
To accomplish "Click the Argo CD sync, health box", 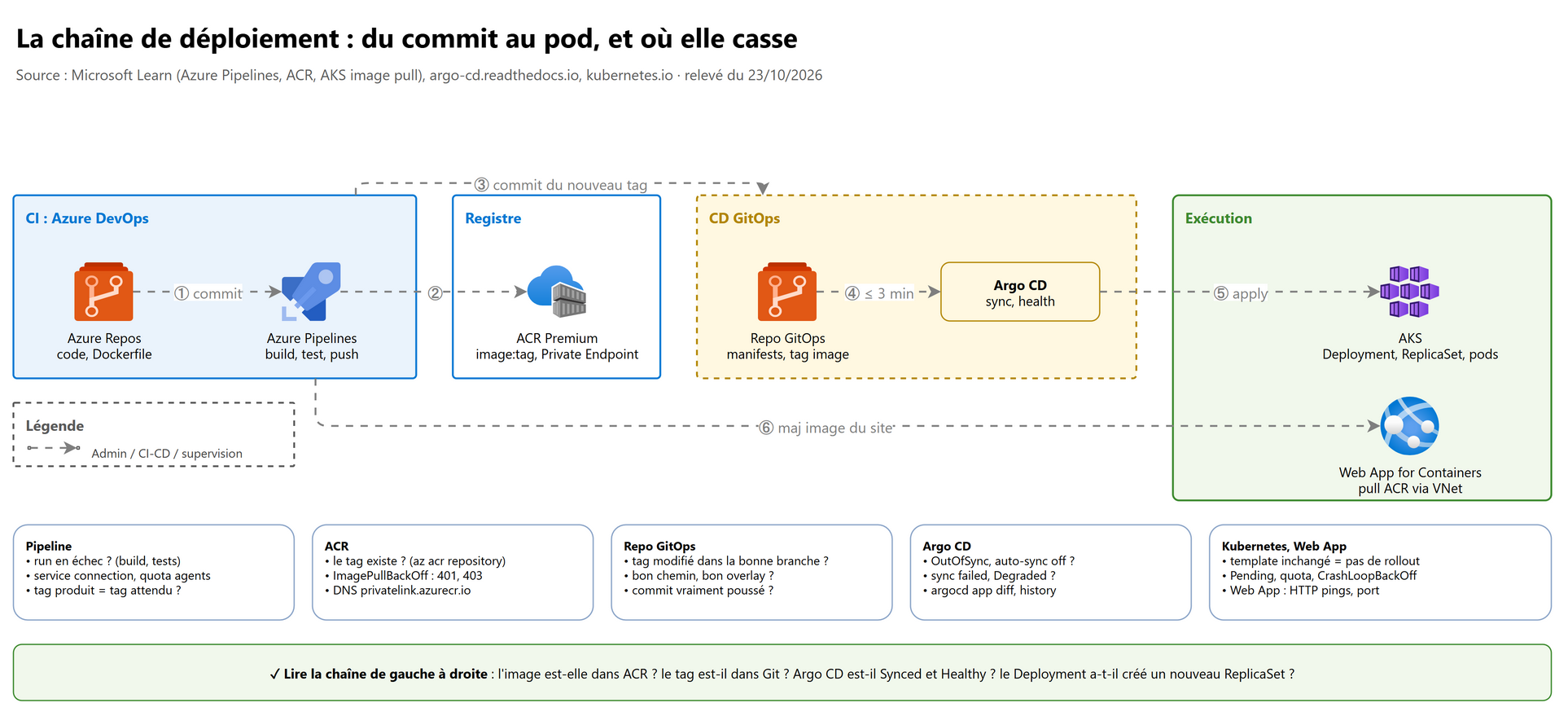I will 1020,292.
